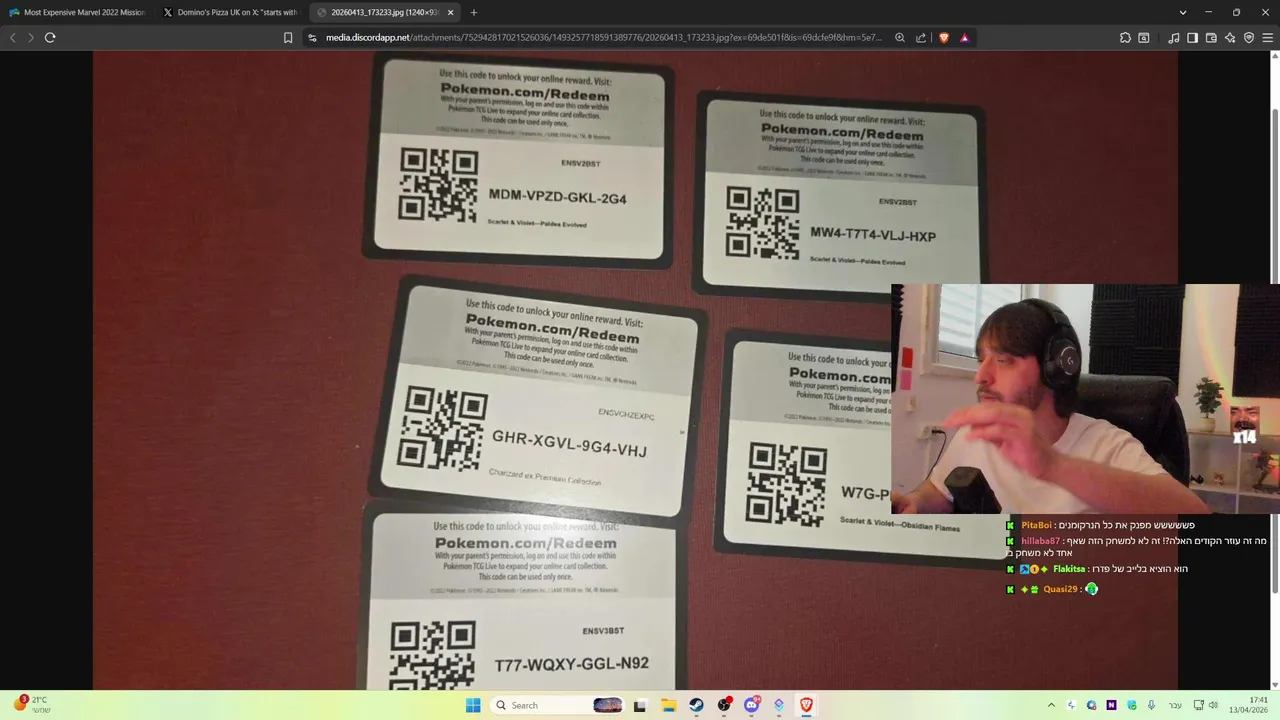Image resolution: width=1280 pixels, height=720 pixels.
Task: Expand the tab list chevron
Action: [x=1183, y=12]
